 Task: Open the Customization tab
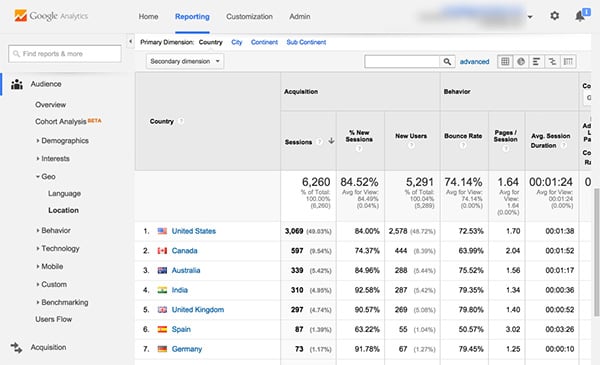[249, 17]
